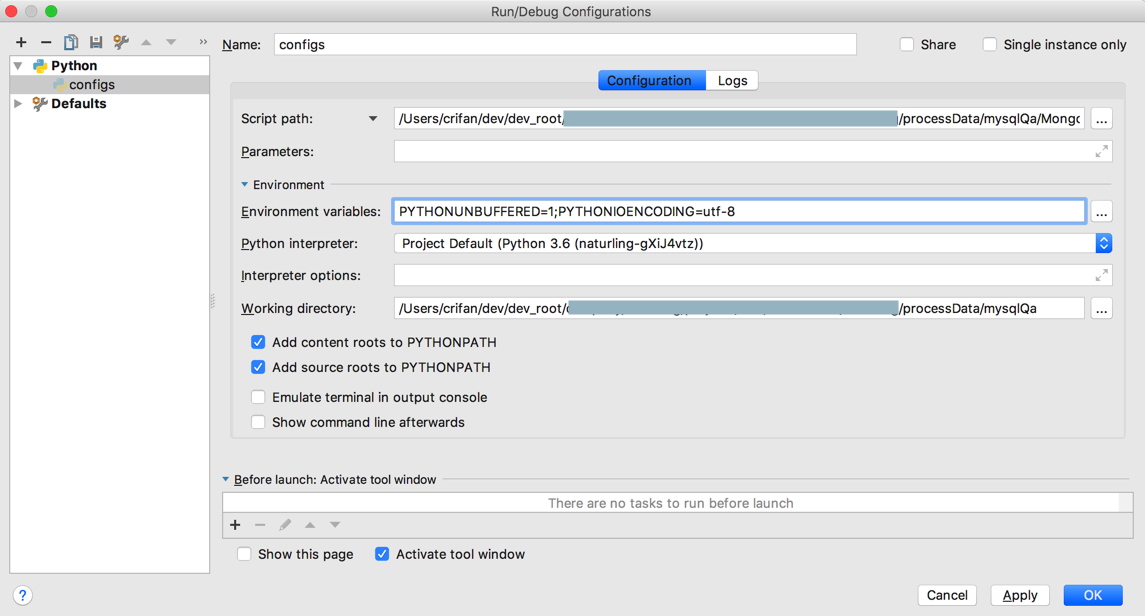The width and height of the screenshot is (1145, 616).
Task: Browse for script path with ellipsis button
Action: click(1101, 119)
